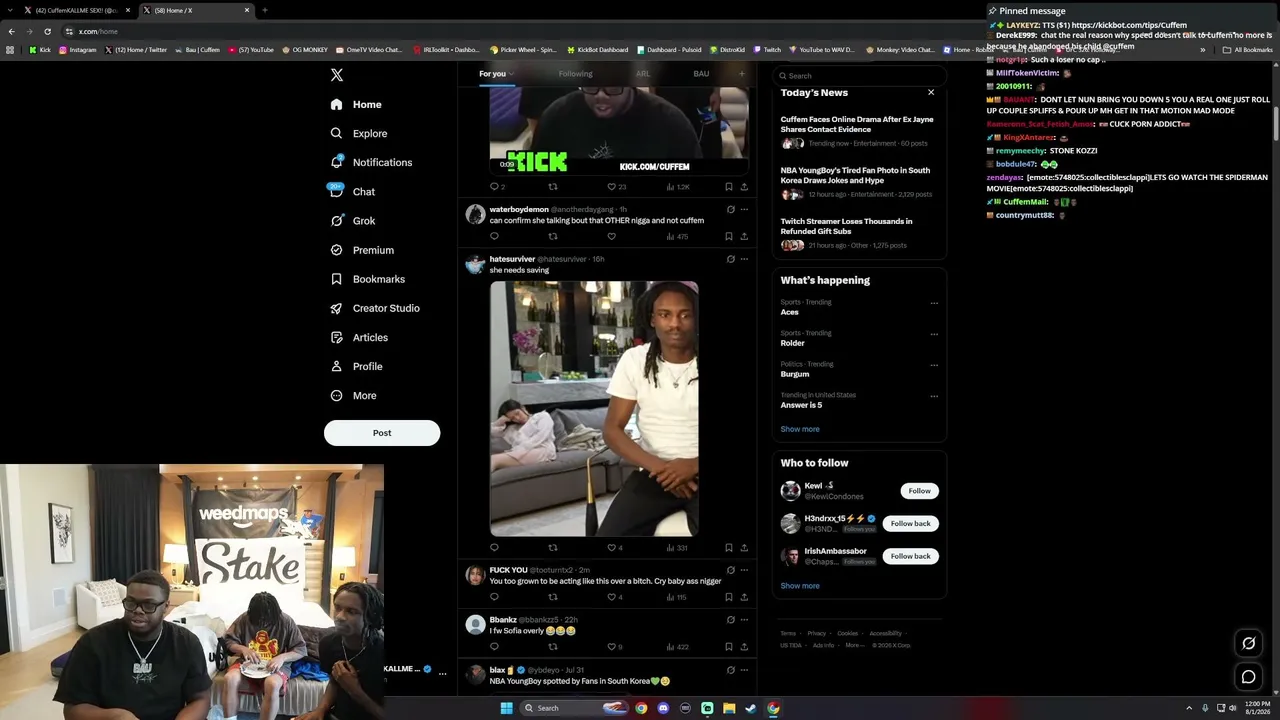Click the X logo above Home
The height and width of the screenshot is (720, 1280).
coord(337,75)
